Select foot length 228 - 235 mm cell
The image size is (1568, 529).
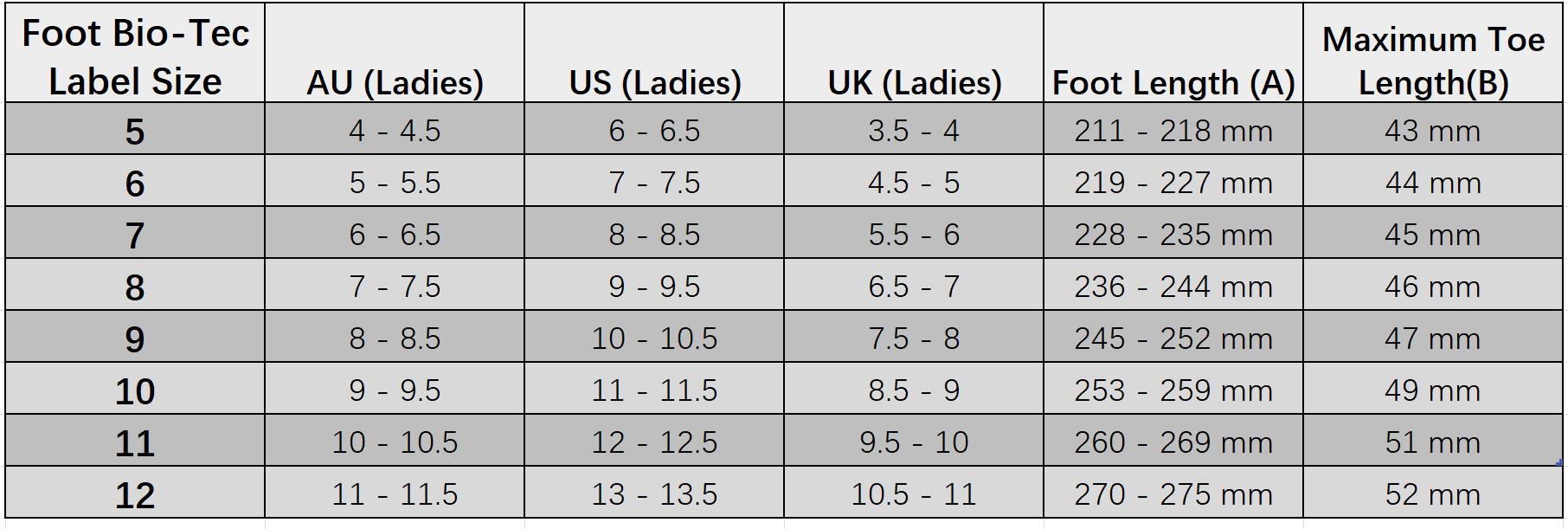pyautogui.click(x=1173, y=232)
